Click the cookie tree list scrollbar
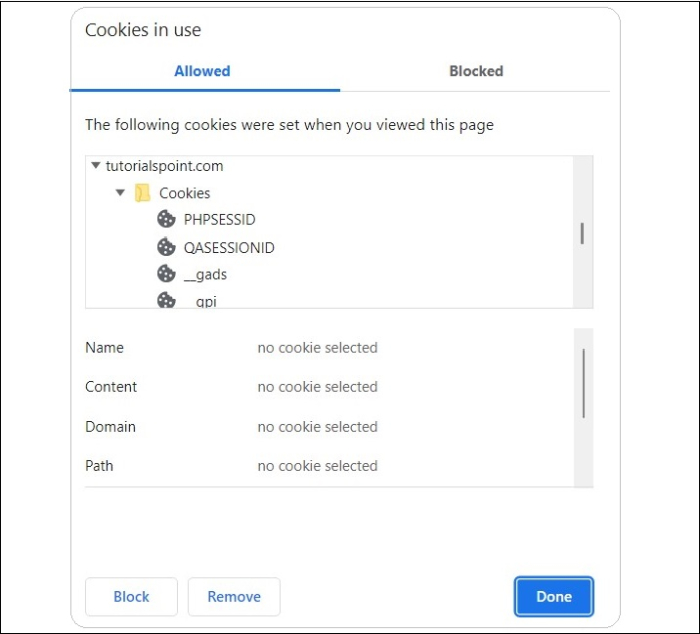Viewport: 700px width, 634px height. click(582, 233)
